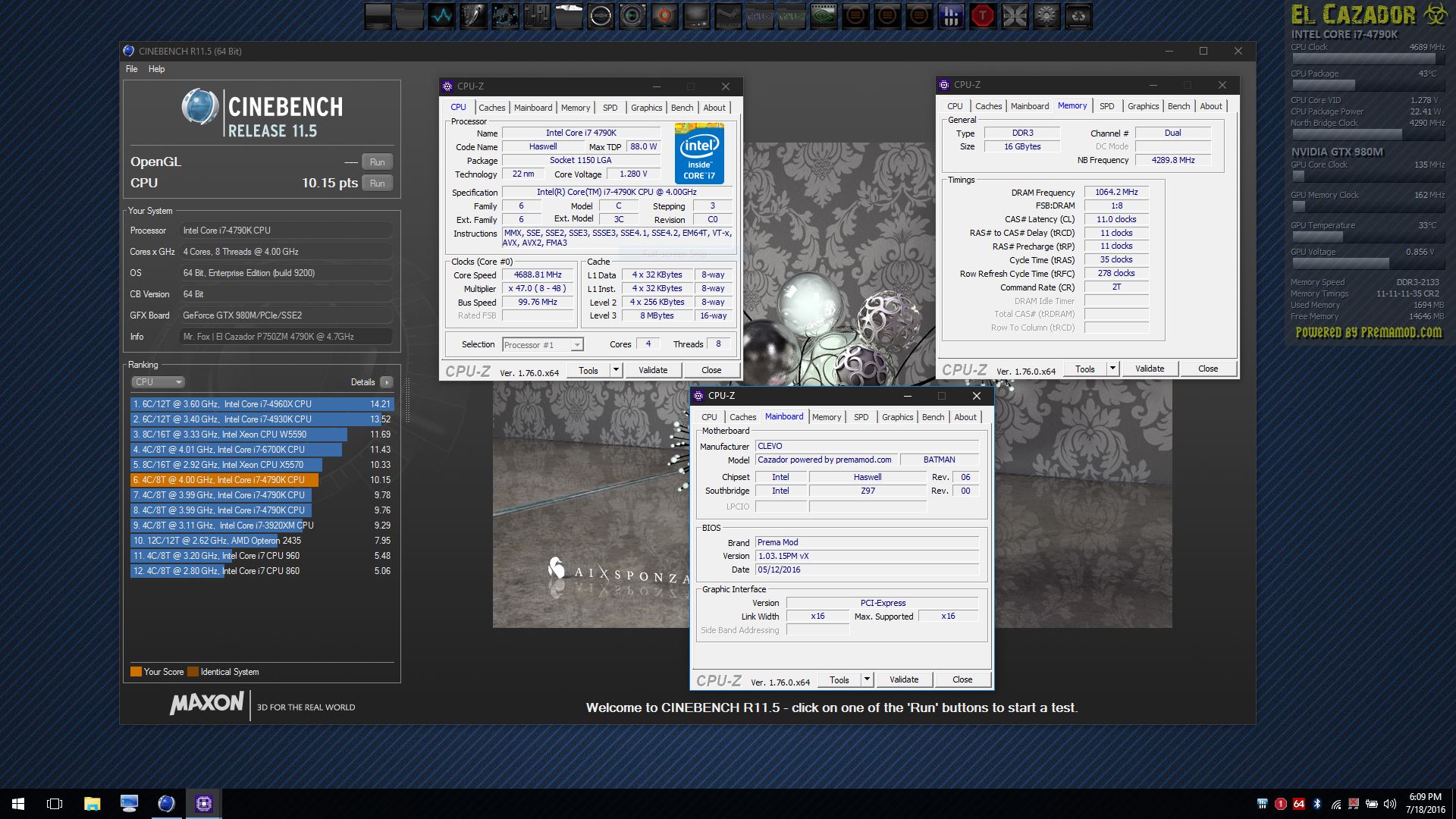Open the NVIDIA dock icon
The width and height of the screenshot is (1456, 819).
tap(824, 16)
